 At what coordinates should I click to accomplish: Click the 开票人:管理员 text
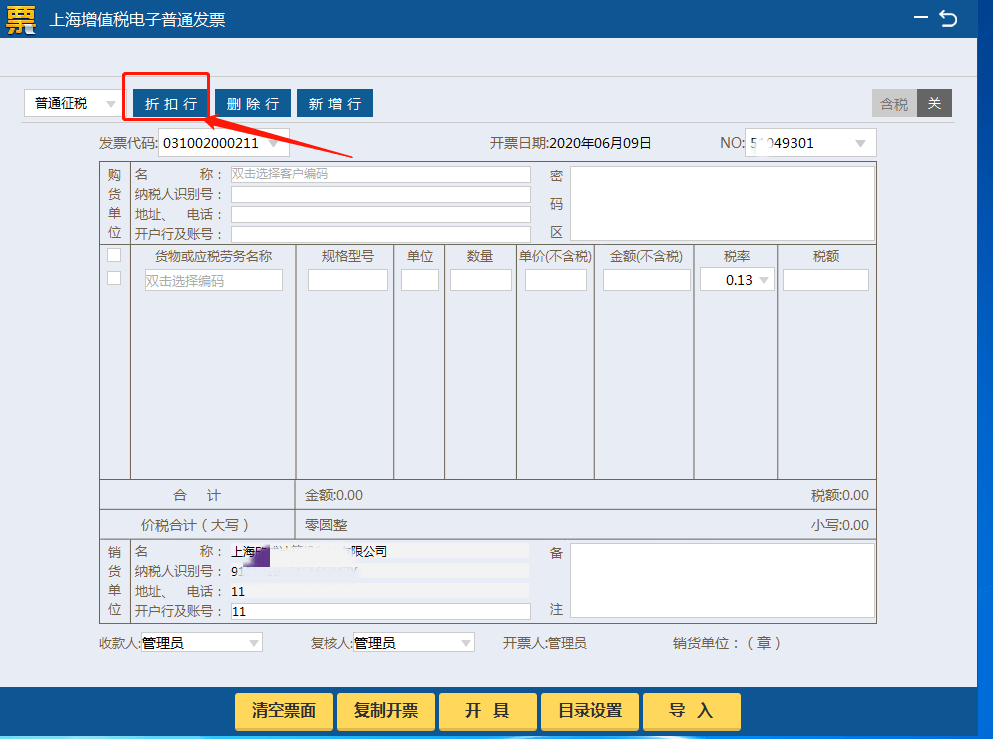click(x=545, y=643)
